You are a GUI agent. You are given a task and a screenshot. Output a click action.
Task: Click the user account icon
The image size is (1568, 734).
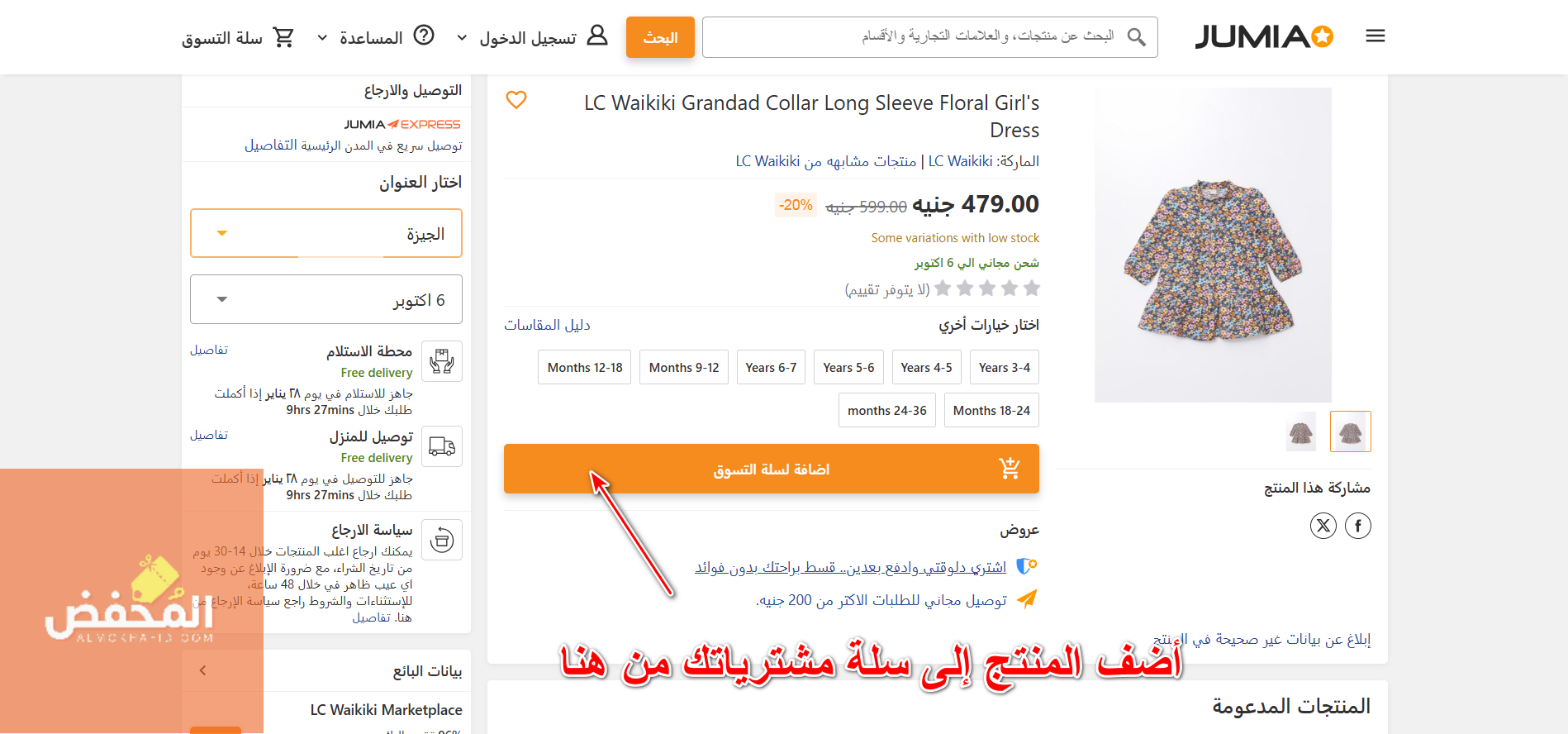(x=597, y=36)
